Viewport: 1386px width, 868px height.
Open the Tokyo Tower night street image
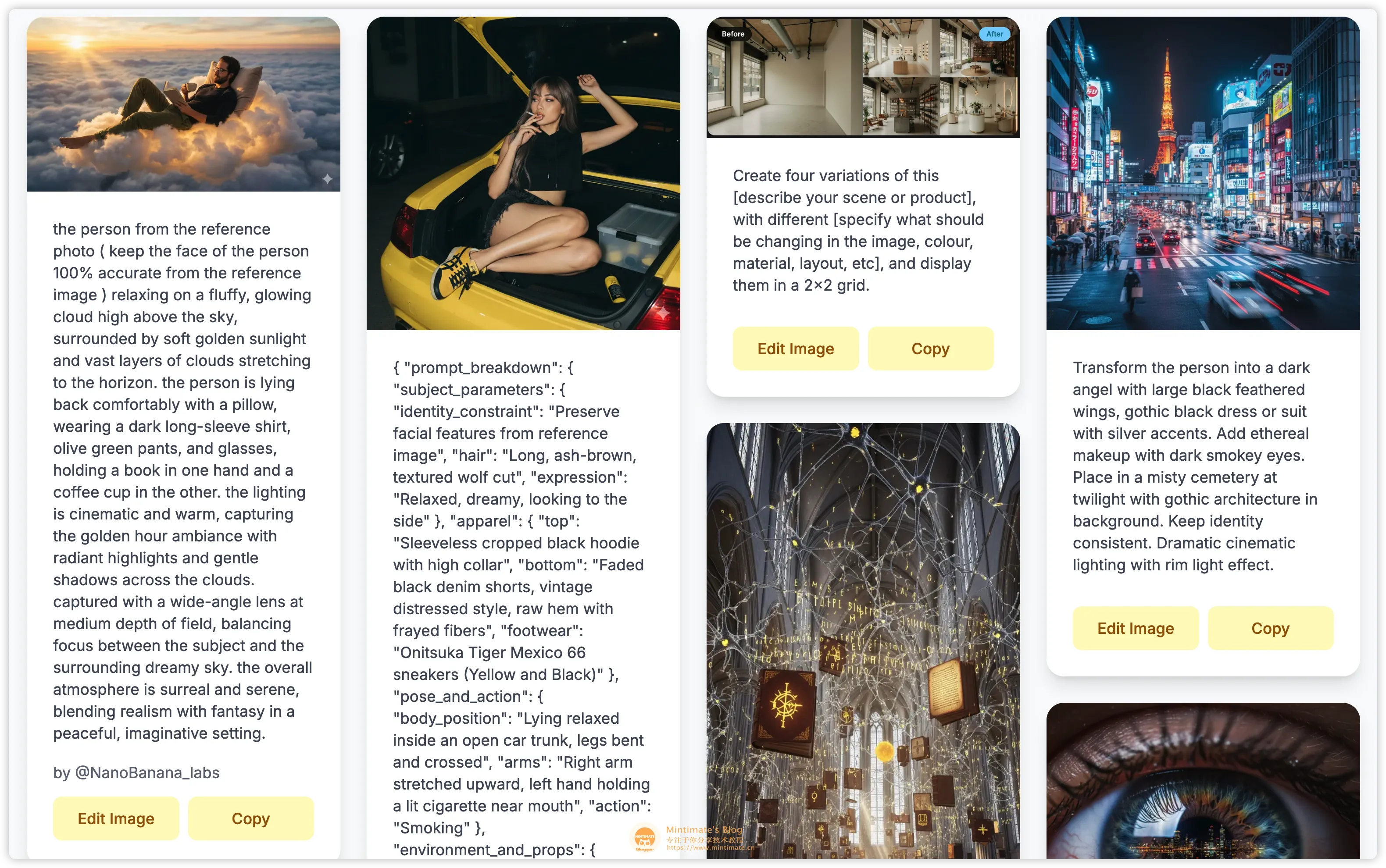(1203, 173)
